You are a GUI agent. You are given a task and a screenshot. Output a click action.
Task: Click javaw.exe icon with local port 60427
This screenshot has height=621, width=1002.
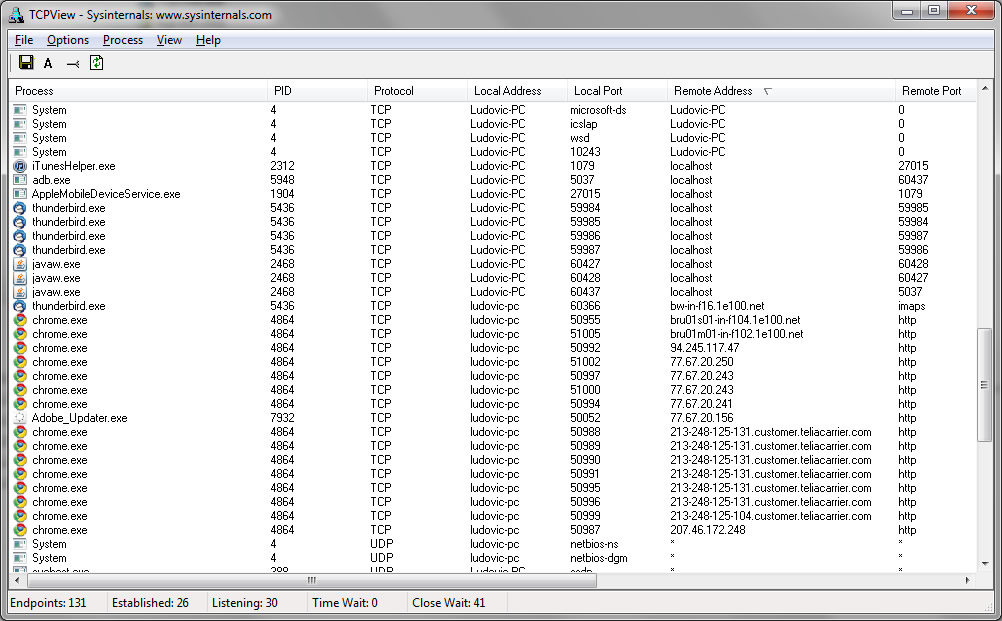pyautogui.click(x=20, y=264)
